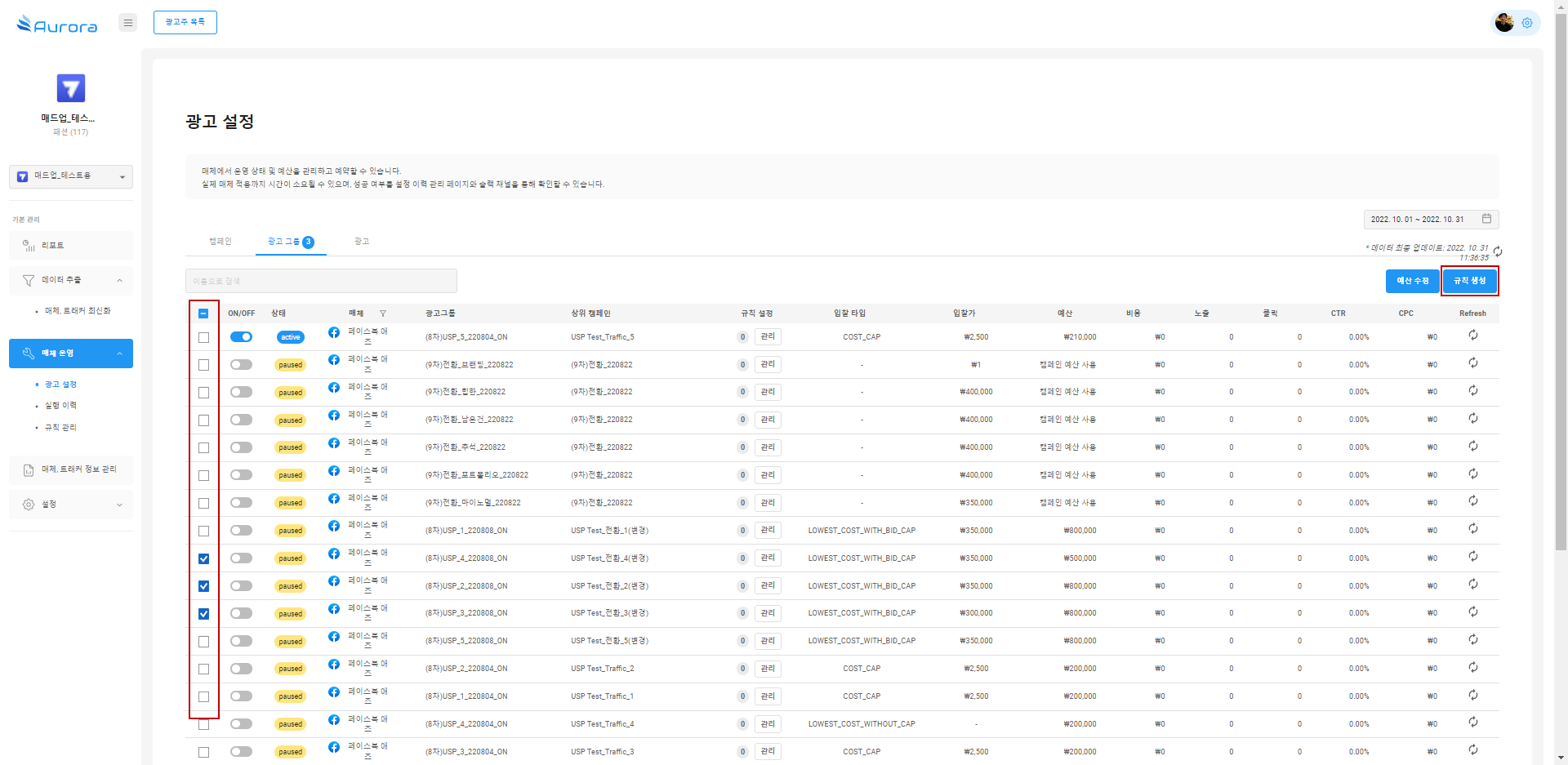Click the 규칙 생성 button
Screen dimensions: 1568x765
click(x=1469, y=281)
